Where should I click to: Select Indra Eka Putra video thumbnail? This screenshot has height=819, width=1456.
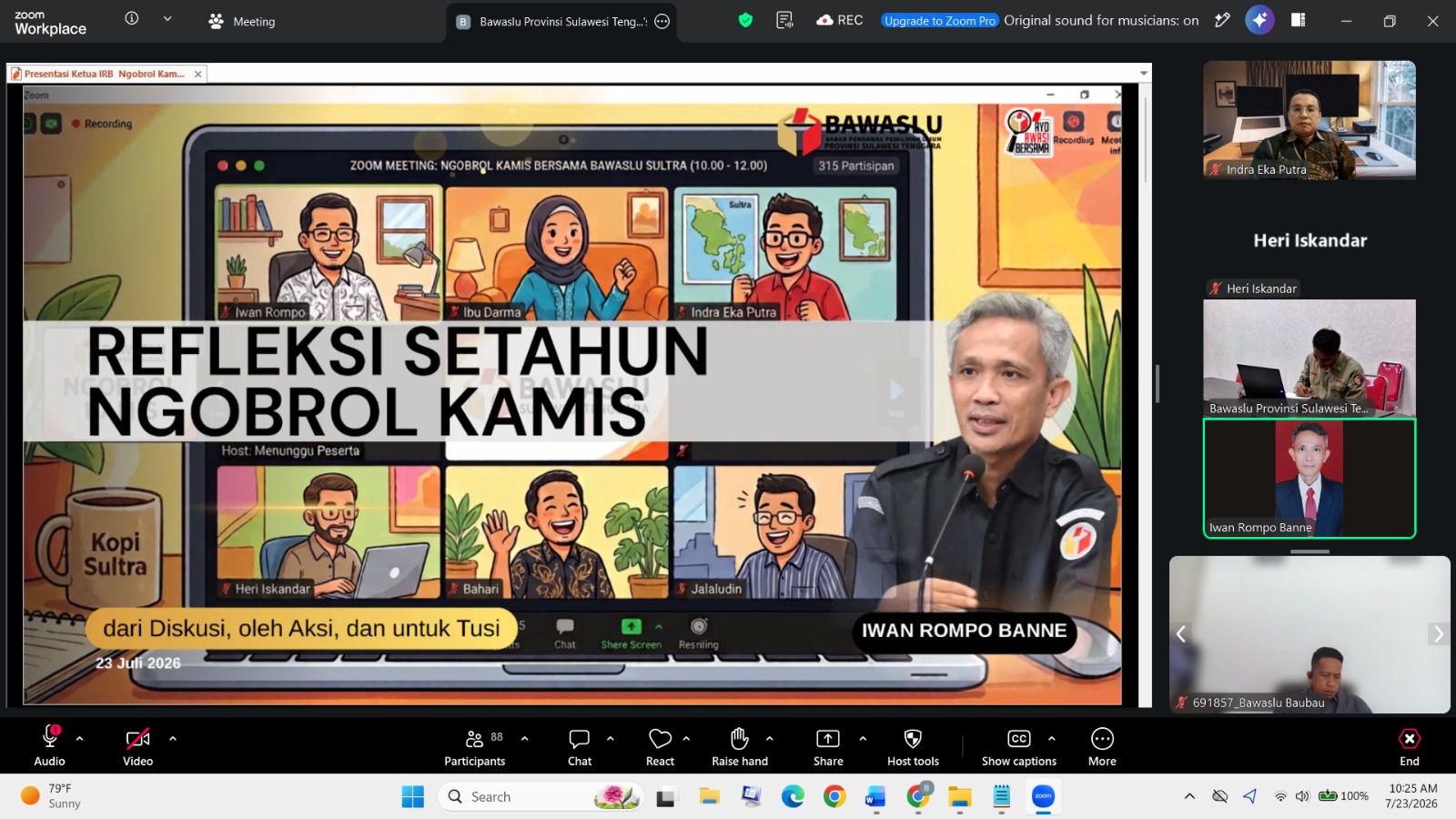point(1309,120)
